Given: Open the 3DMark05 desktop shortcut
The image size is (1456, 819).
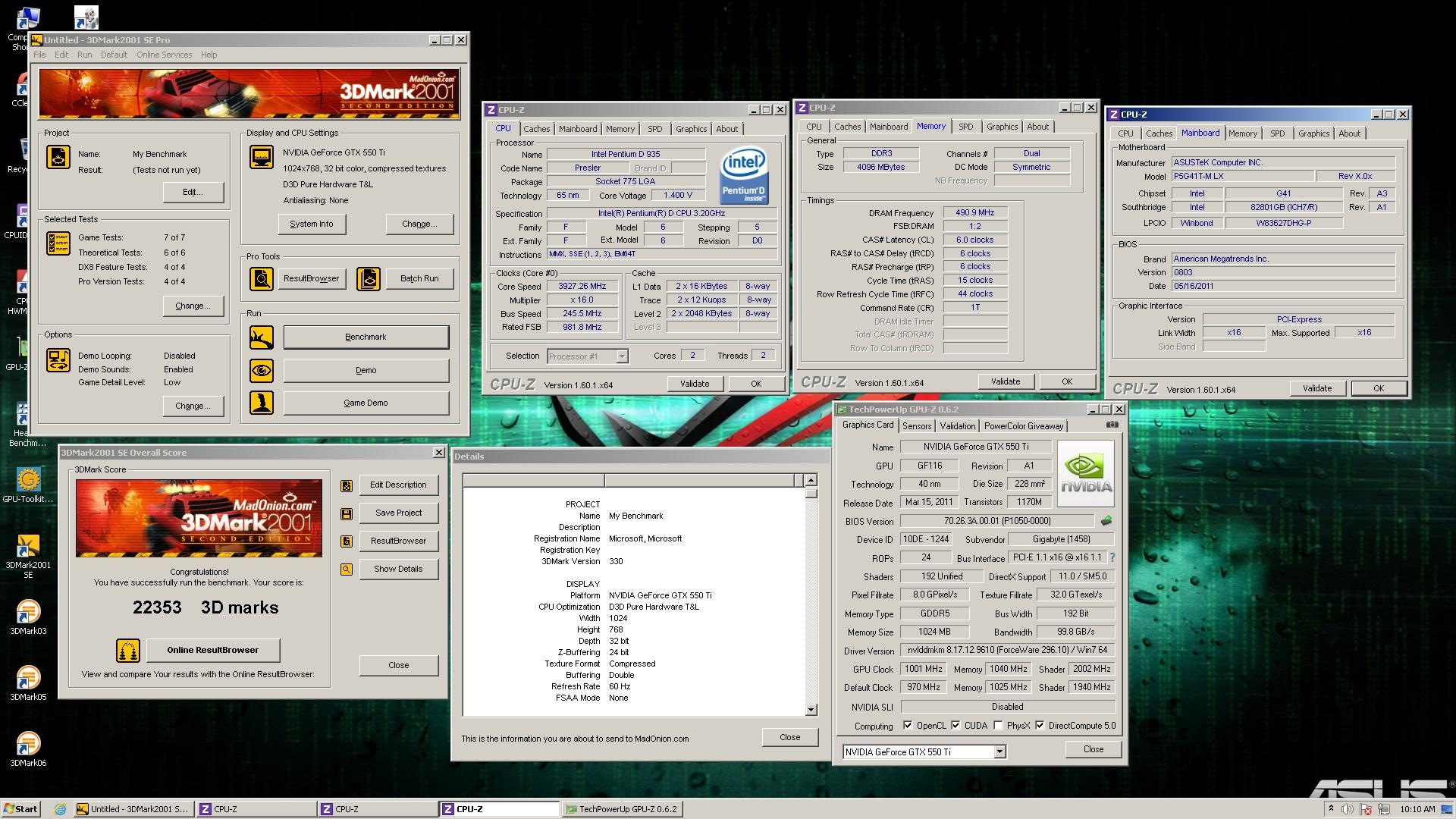Looking at the screenshot, I should coord(28,683).
